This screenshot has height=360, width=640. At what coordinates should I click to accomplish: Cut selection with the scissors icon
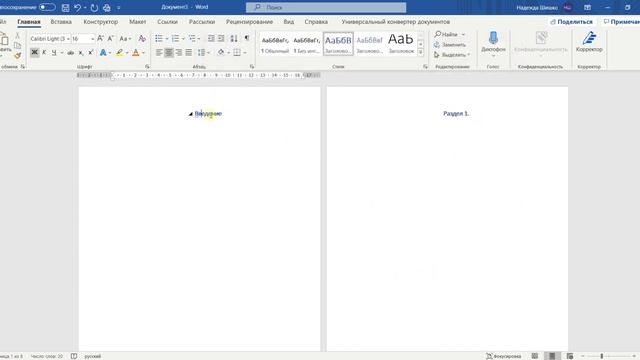point(17,36)
